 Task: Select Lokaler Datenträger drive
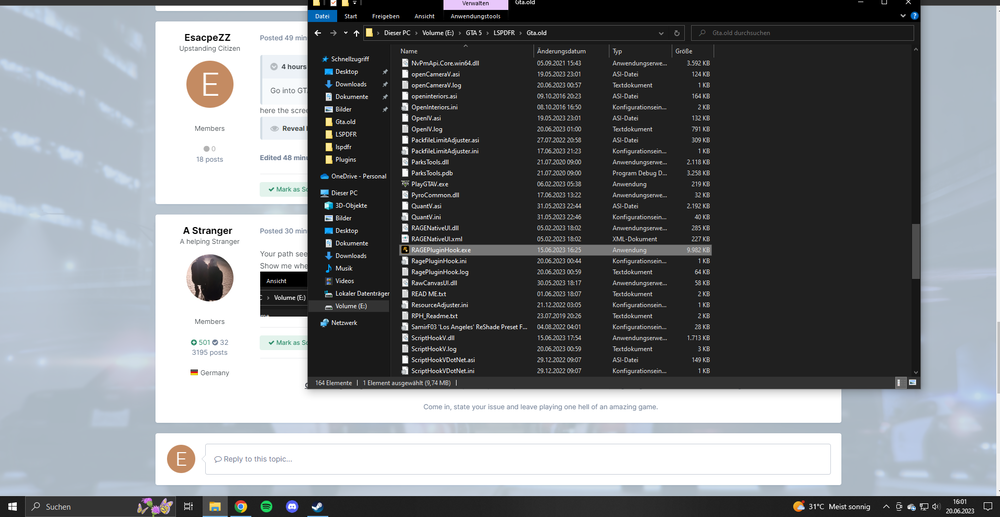[x=362, y=294]
